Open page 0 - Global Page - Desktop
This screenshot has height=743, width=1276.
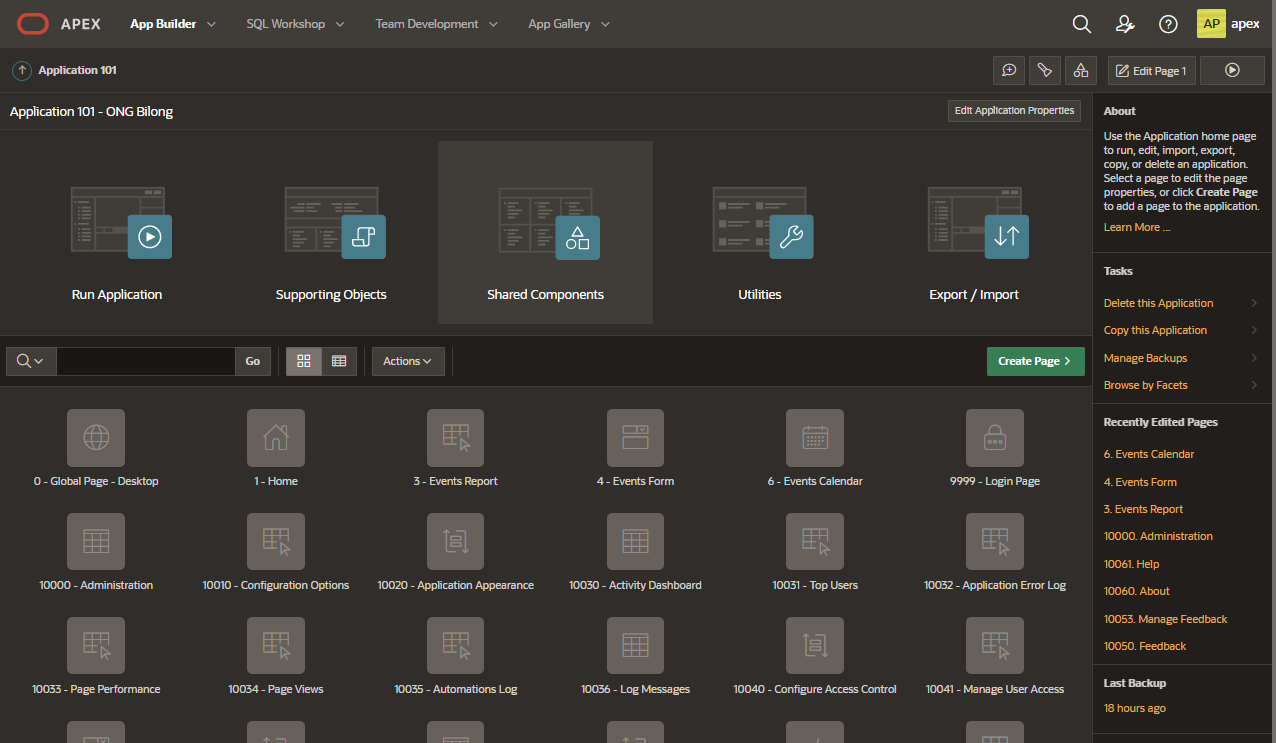[96, 438]
